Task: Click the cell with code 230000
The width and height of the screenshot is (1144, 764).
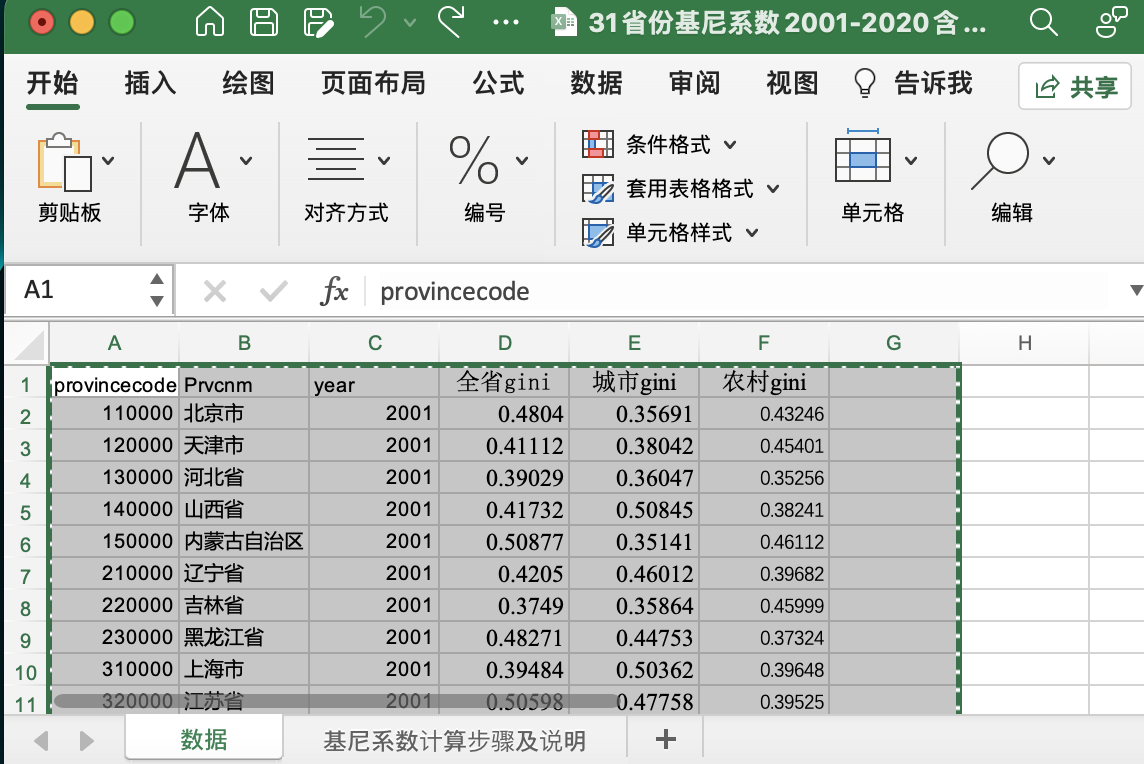Action: (115, 637)
